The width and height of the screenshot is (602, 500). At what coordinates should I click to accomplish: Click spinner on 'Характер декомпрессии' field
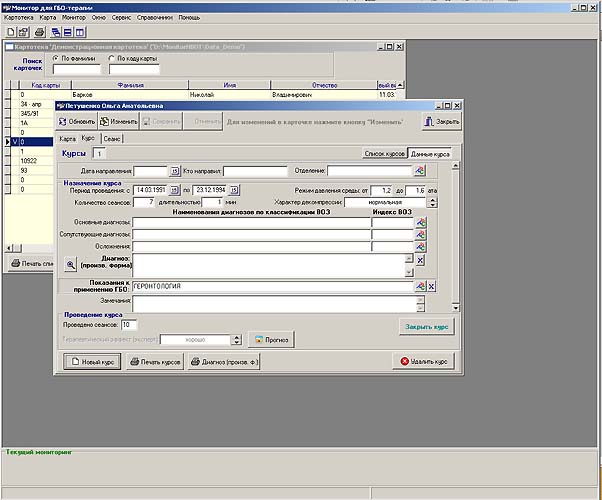click(x=433, y=202)
